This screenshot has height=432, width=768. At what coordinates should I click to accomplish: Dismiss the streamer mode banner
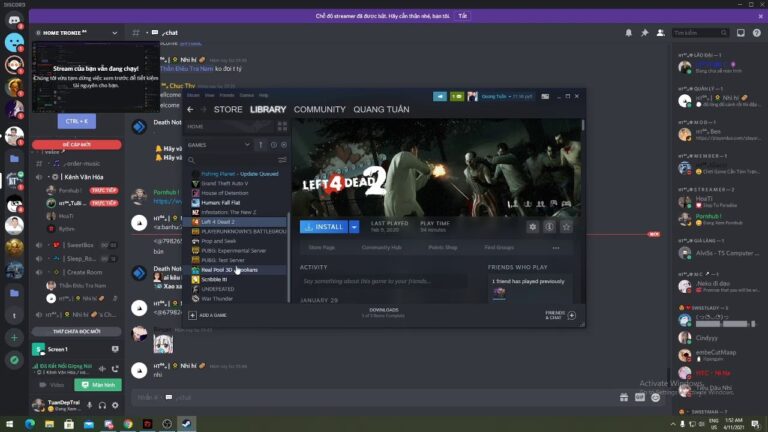pyautogui.click(x=761, y=16)
